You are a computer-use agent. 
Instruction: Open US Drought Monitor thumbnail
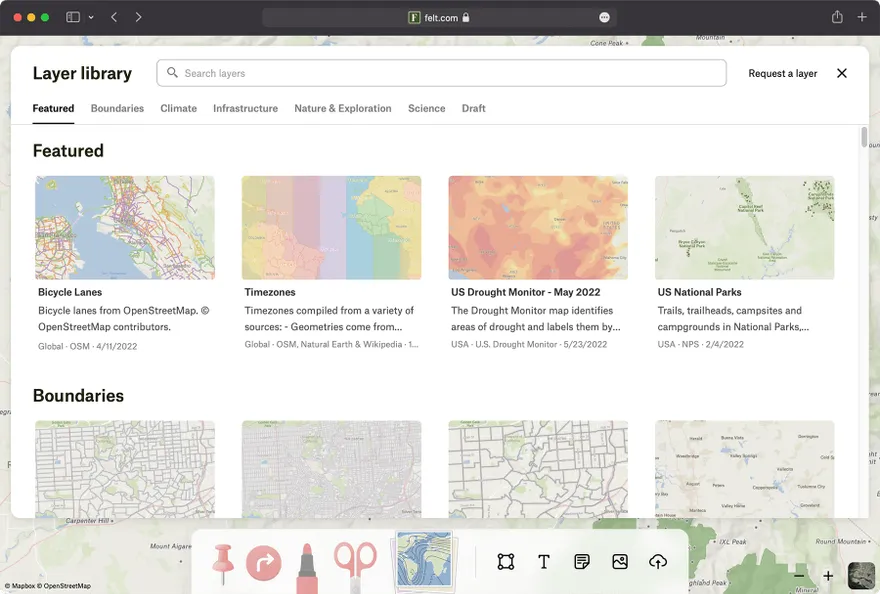tap(538, 227)
